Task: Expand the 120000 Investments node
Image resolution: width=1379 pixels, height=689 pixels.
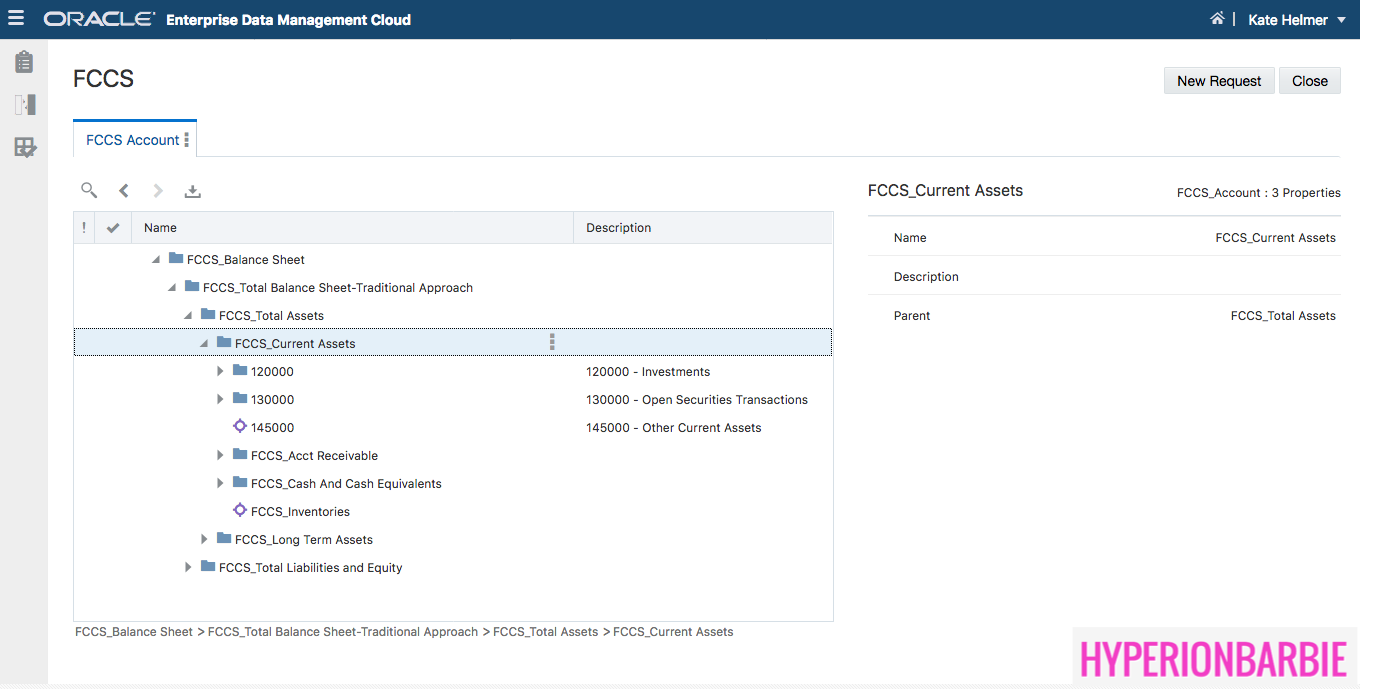Action: pos(221,371)
